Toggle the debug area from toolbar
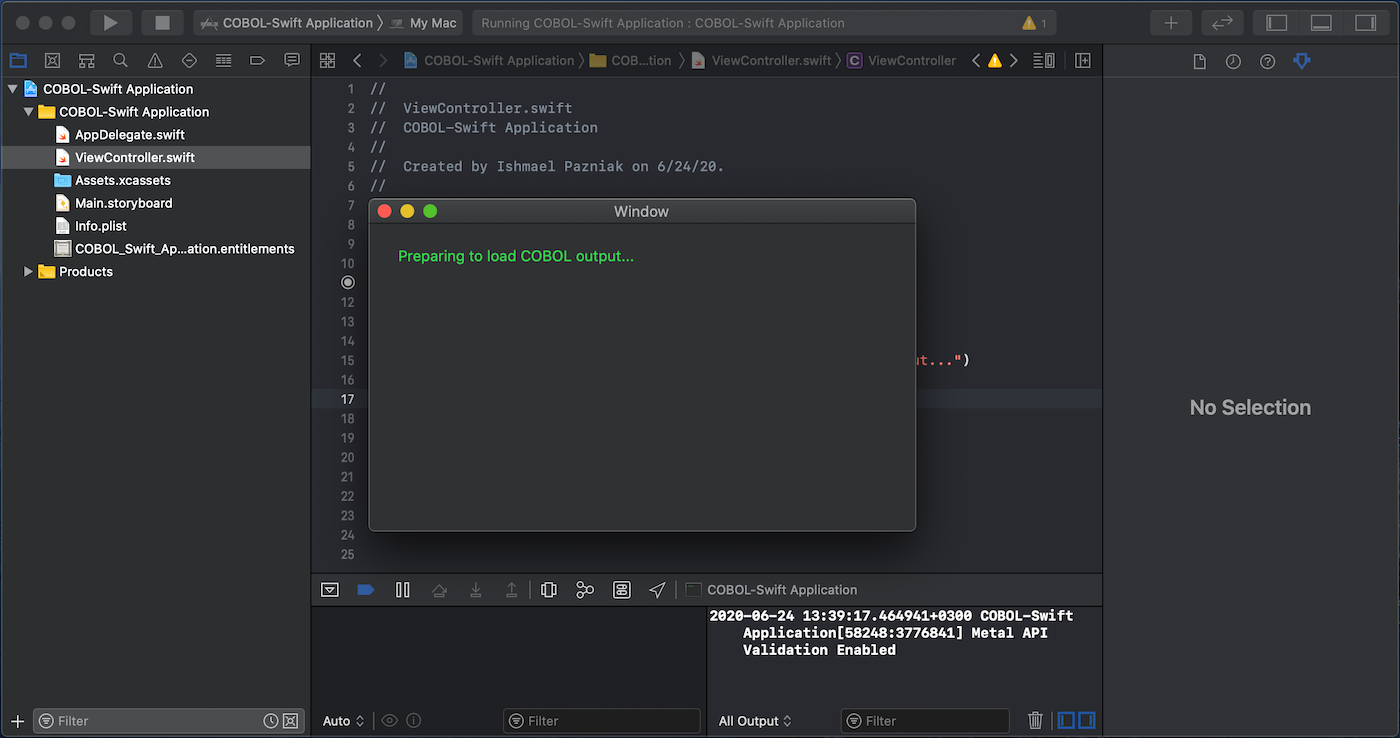Image resolution: width=1400 pixels, height=738 pixels. [x=1321, y=22]
